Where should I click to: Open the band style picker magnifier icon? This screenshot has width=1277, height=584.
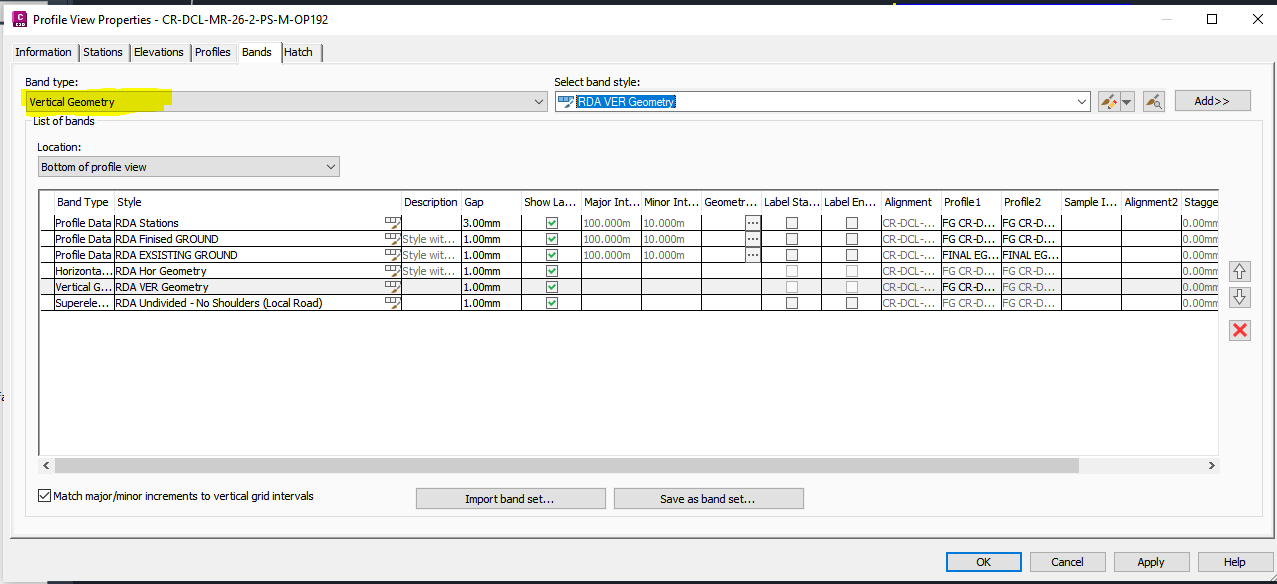(1153, 101)
